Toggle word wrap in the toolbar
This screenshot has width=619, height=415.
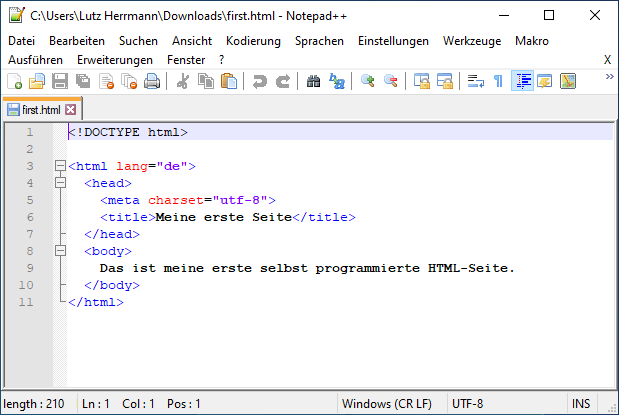tap(476, 82)
